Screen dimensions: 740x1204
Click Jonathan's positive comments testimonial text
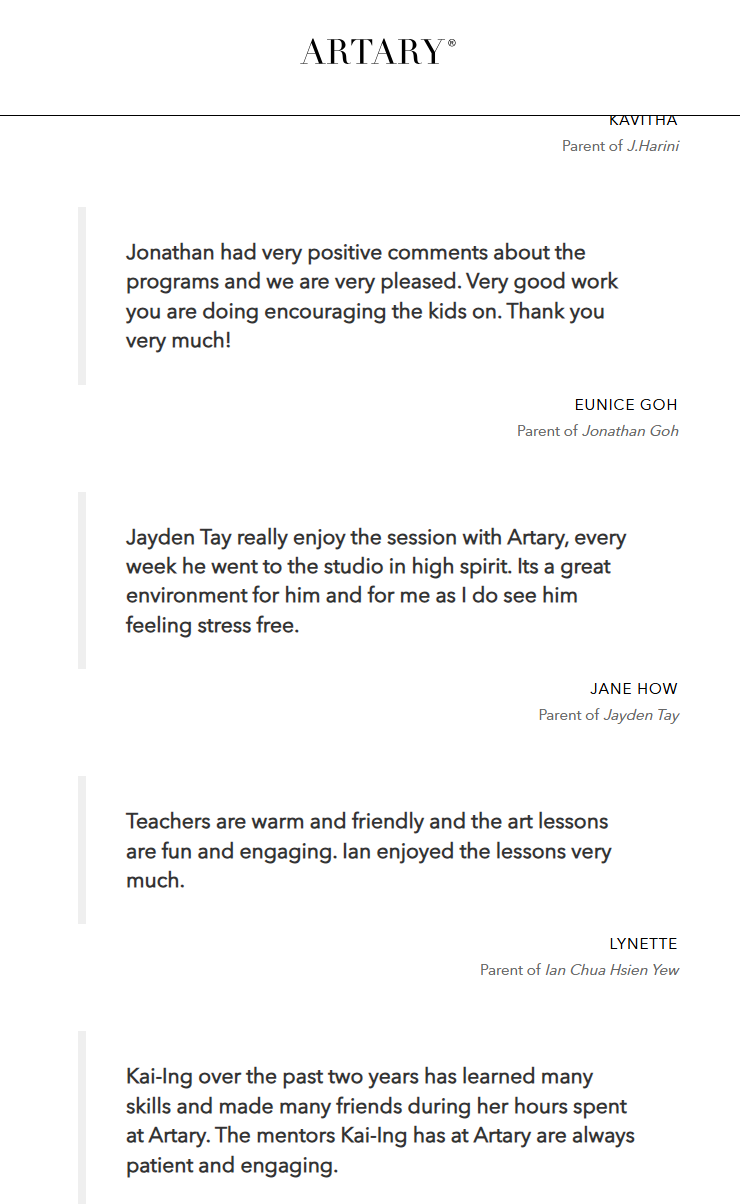click(x=372, y=296)
